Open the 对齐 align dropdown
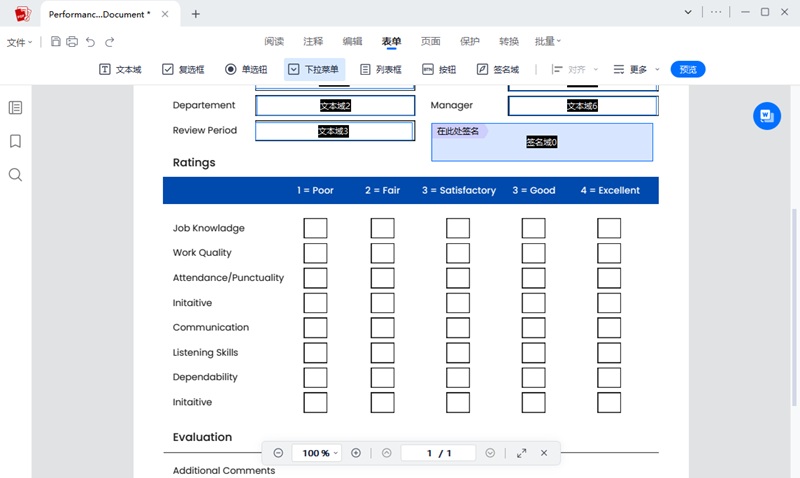Image resolution: width=800 pixels, height=478 pixels. (574, 69)
